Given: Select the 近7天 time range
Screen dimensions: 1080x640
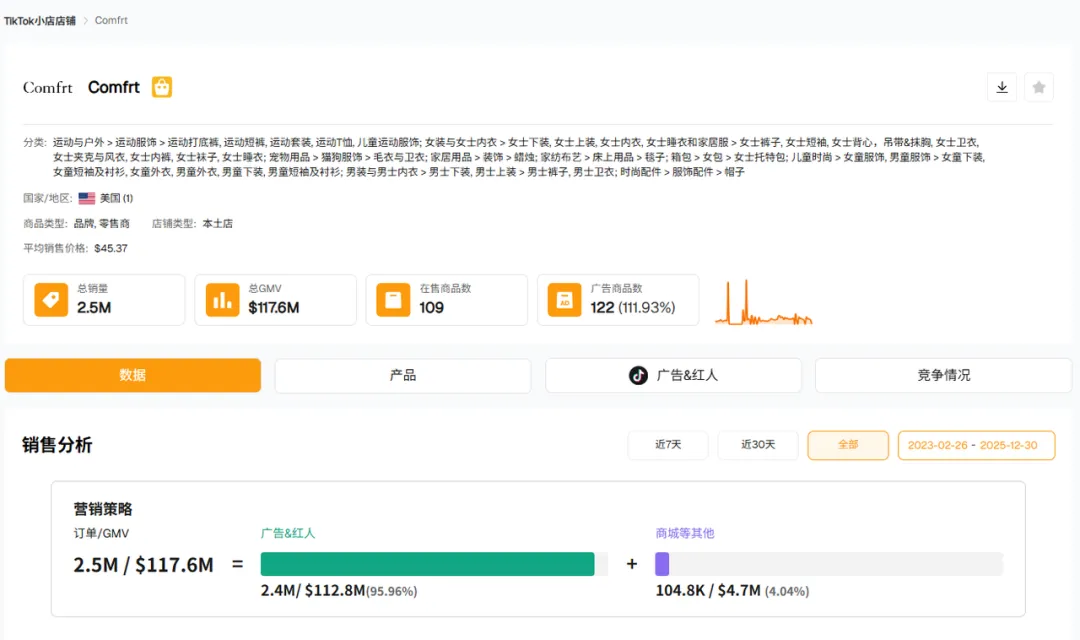Looking at the screenshot, I should 668,445.
